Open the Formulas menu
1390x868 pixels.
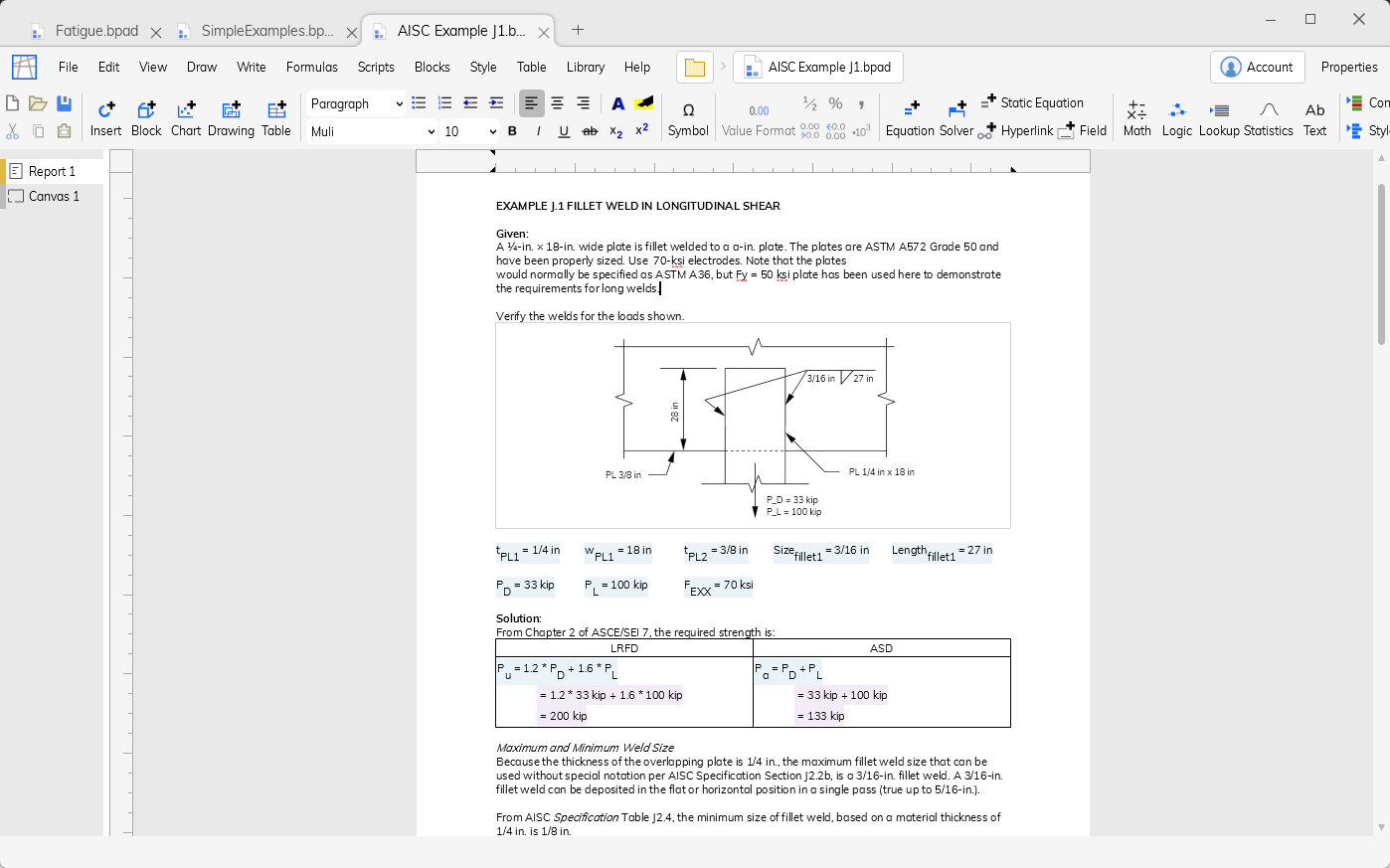click(x=312, y=68)
